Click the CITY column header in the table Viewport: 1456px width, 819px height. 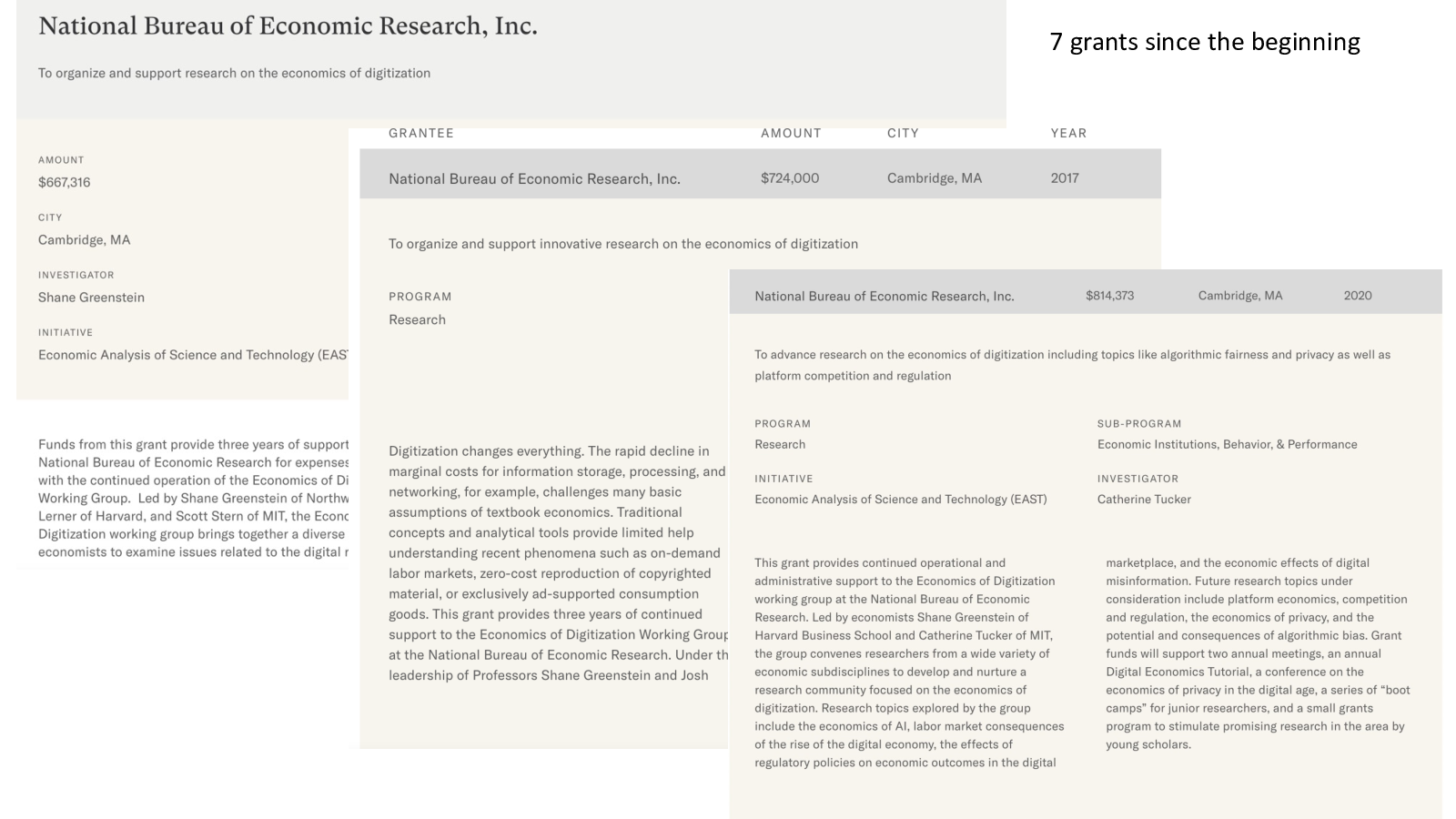coord(903,133)
